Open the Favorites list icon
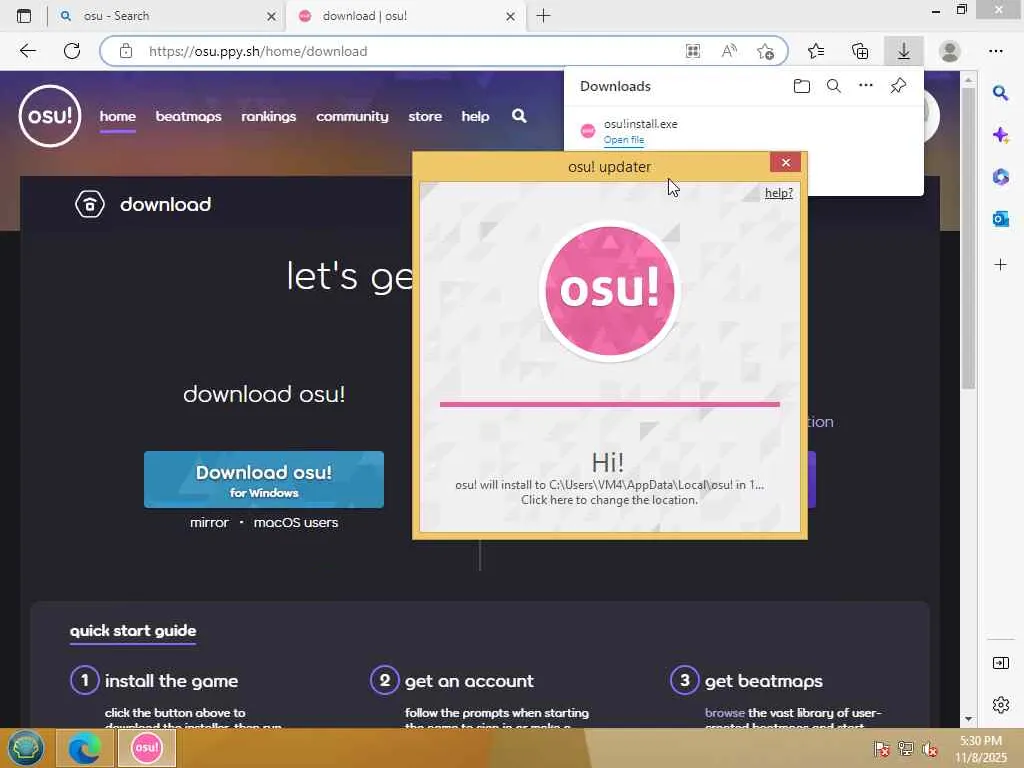This screenshot has width=1024, height=768. click(x=816, y=51)
